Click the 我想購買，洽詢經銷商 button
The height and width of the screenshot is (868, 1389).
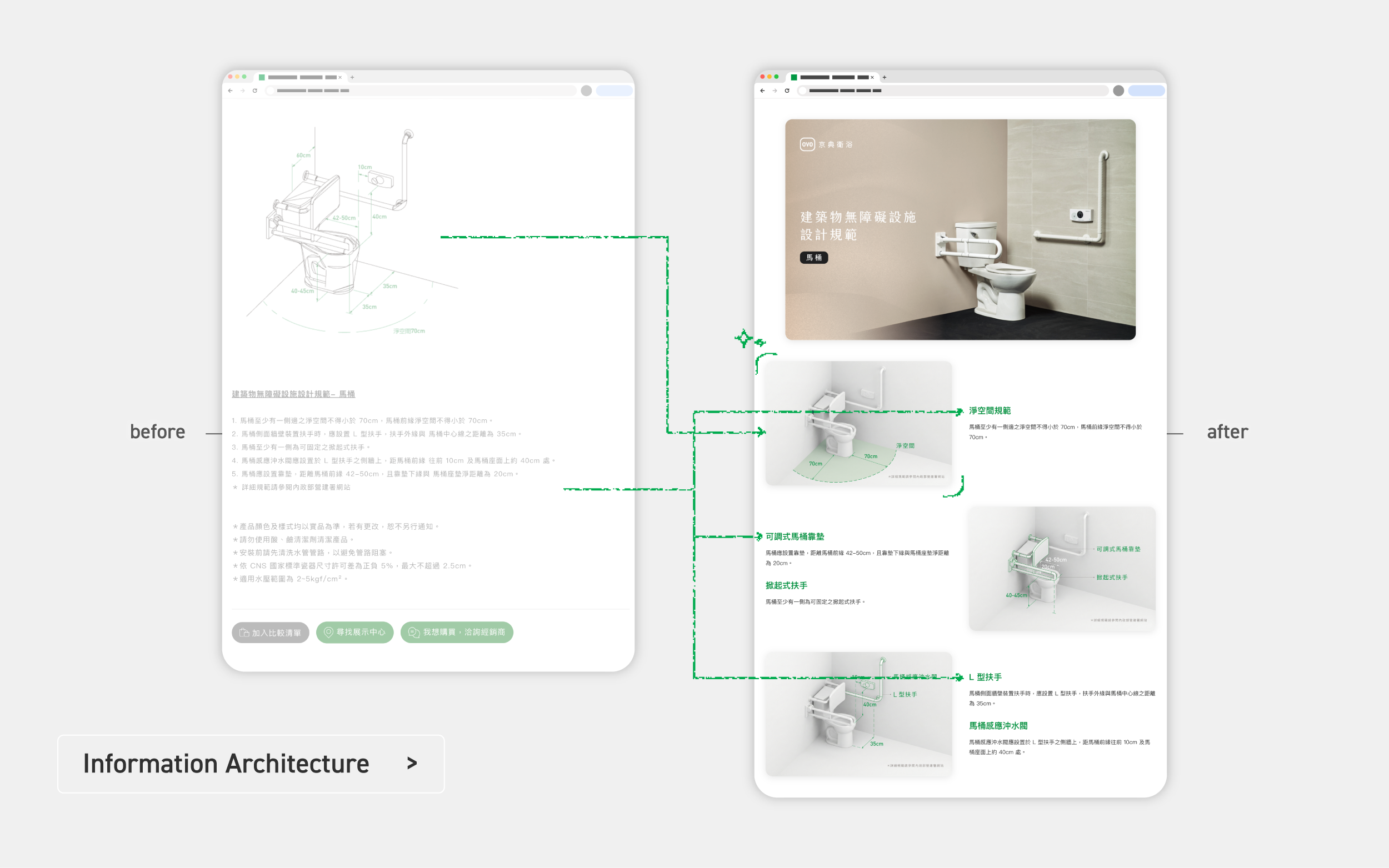point(457,633)
